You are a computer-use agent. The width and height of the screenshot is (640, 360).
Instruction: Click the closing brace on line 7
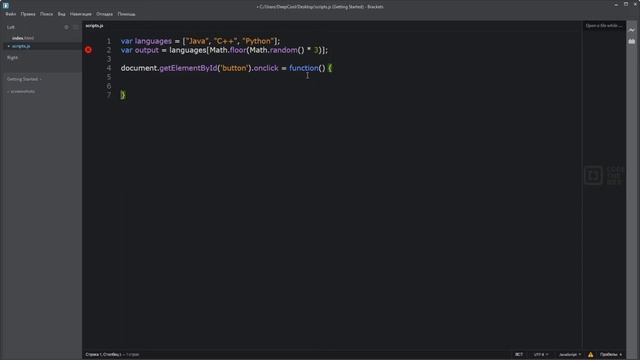pos(123,95)
